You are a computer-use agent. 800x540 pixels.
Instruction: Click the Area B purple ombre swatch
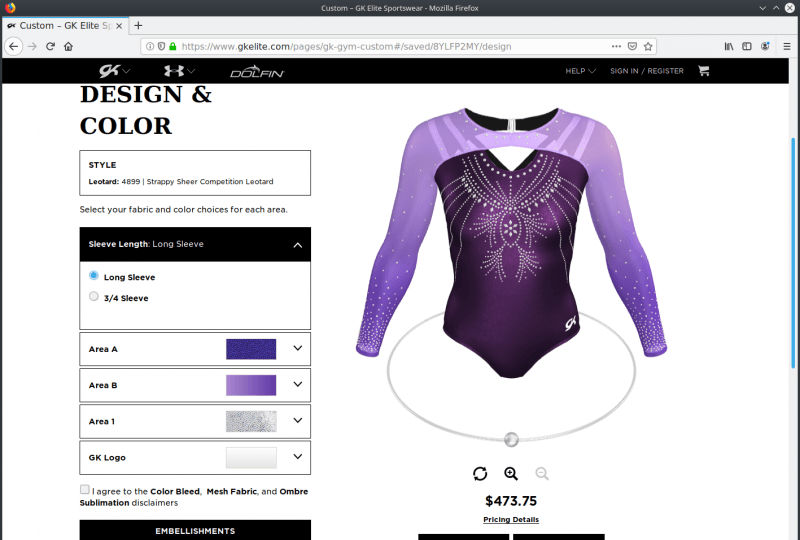point(251,385)
